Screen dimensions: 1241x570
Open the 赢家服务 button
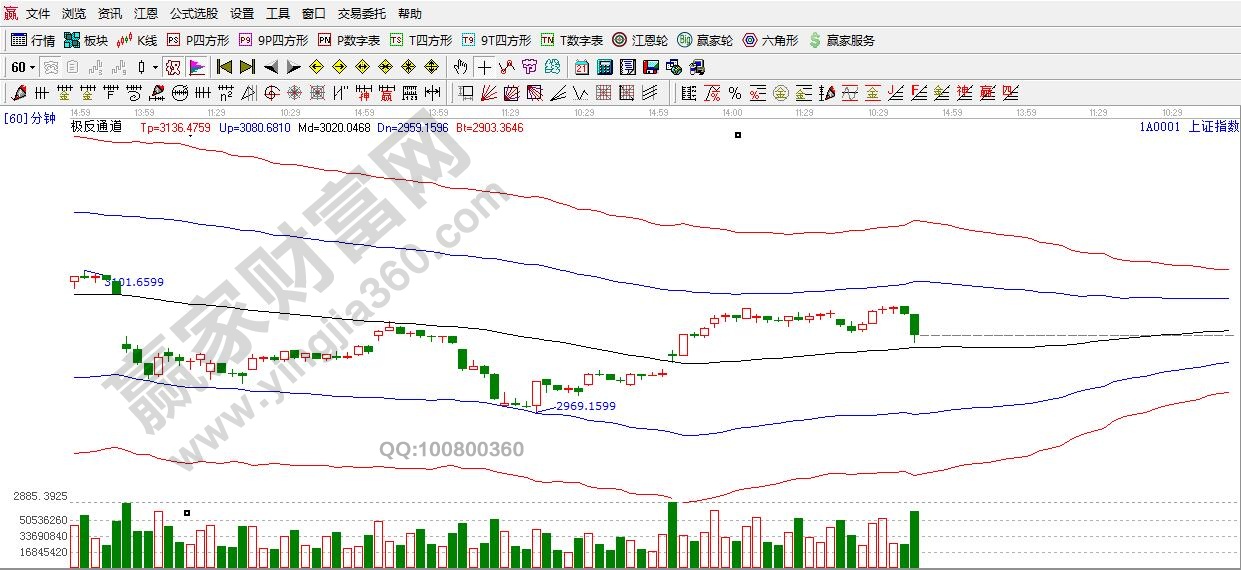tap(841, 40)
